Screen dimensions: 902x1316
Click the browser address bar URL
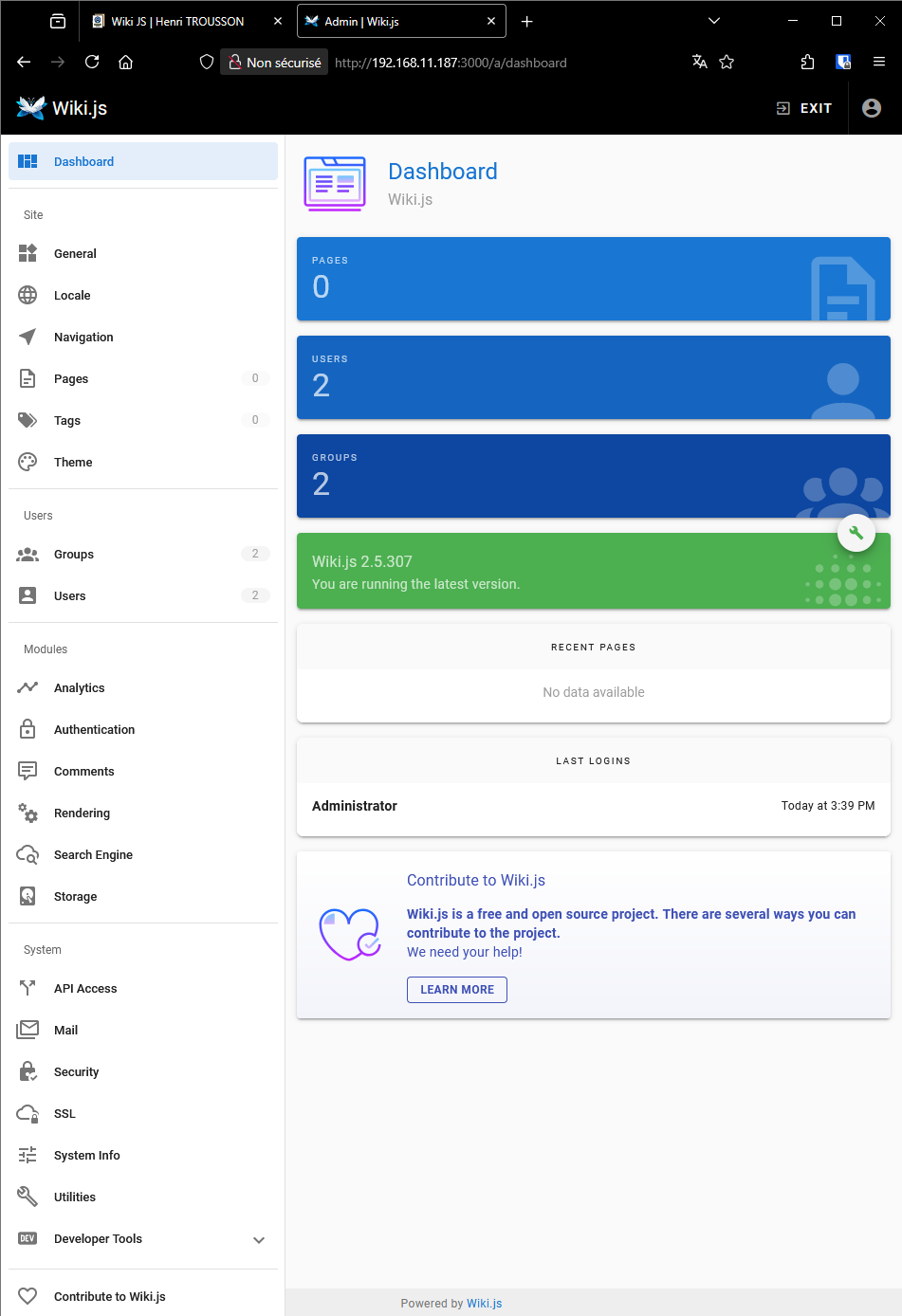(451, 63)
